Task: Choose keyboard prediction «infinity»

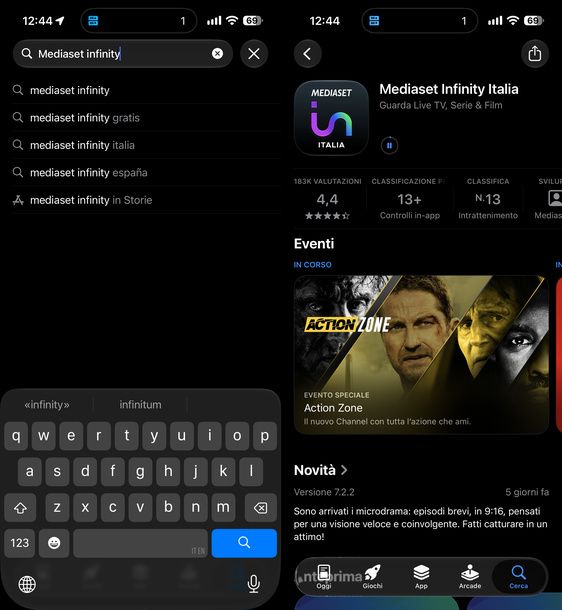Action: click(x=47, y=405)
